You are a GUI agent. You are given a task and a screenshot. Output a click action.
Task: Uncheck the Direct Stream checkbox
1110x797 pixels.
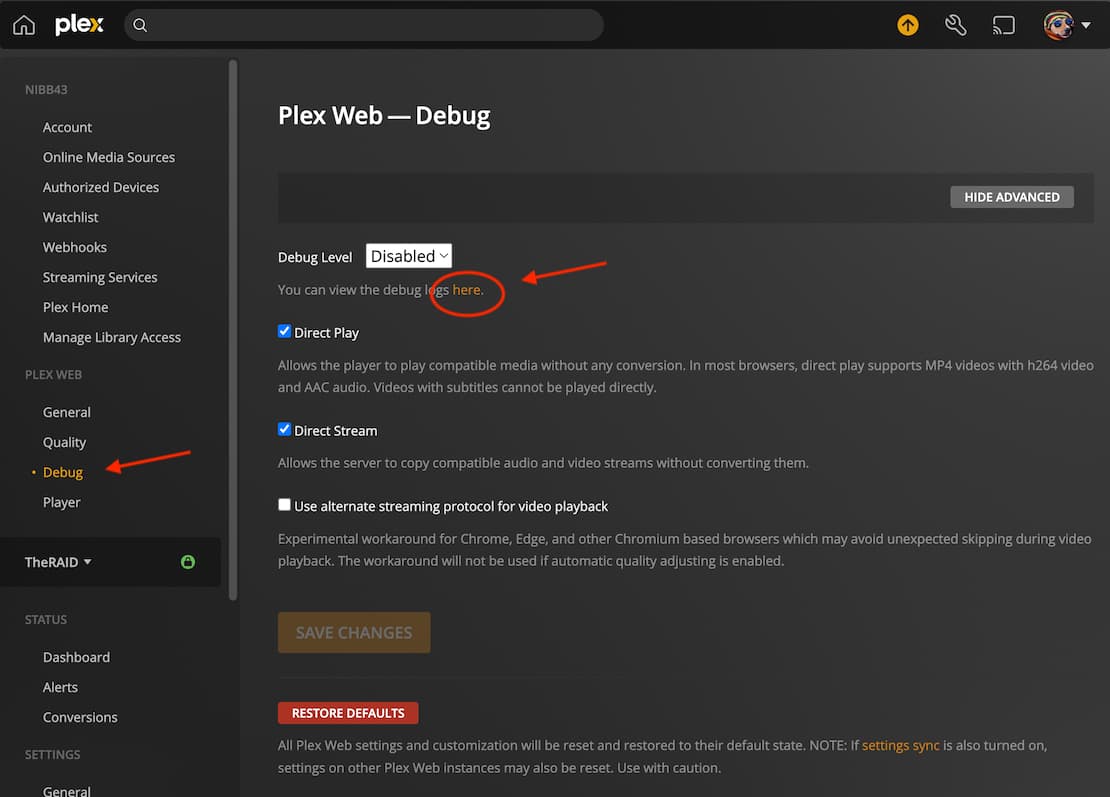click(285, 429)
